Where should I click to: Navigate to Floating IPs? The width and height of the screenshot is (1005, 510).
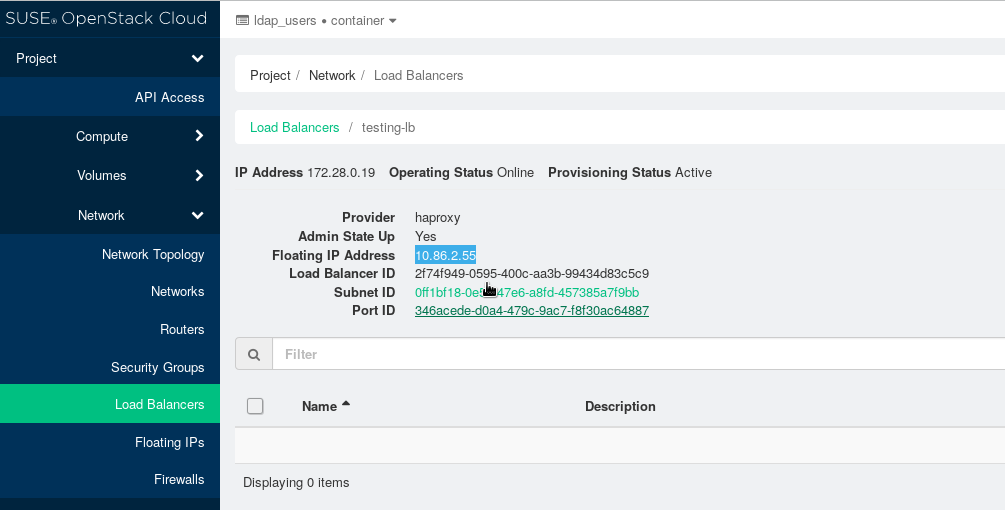click(x=169, y=442)
